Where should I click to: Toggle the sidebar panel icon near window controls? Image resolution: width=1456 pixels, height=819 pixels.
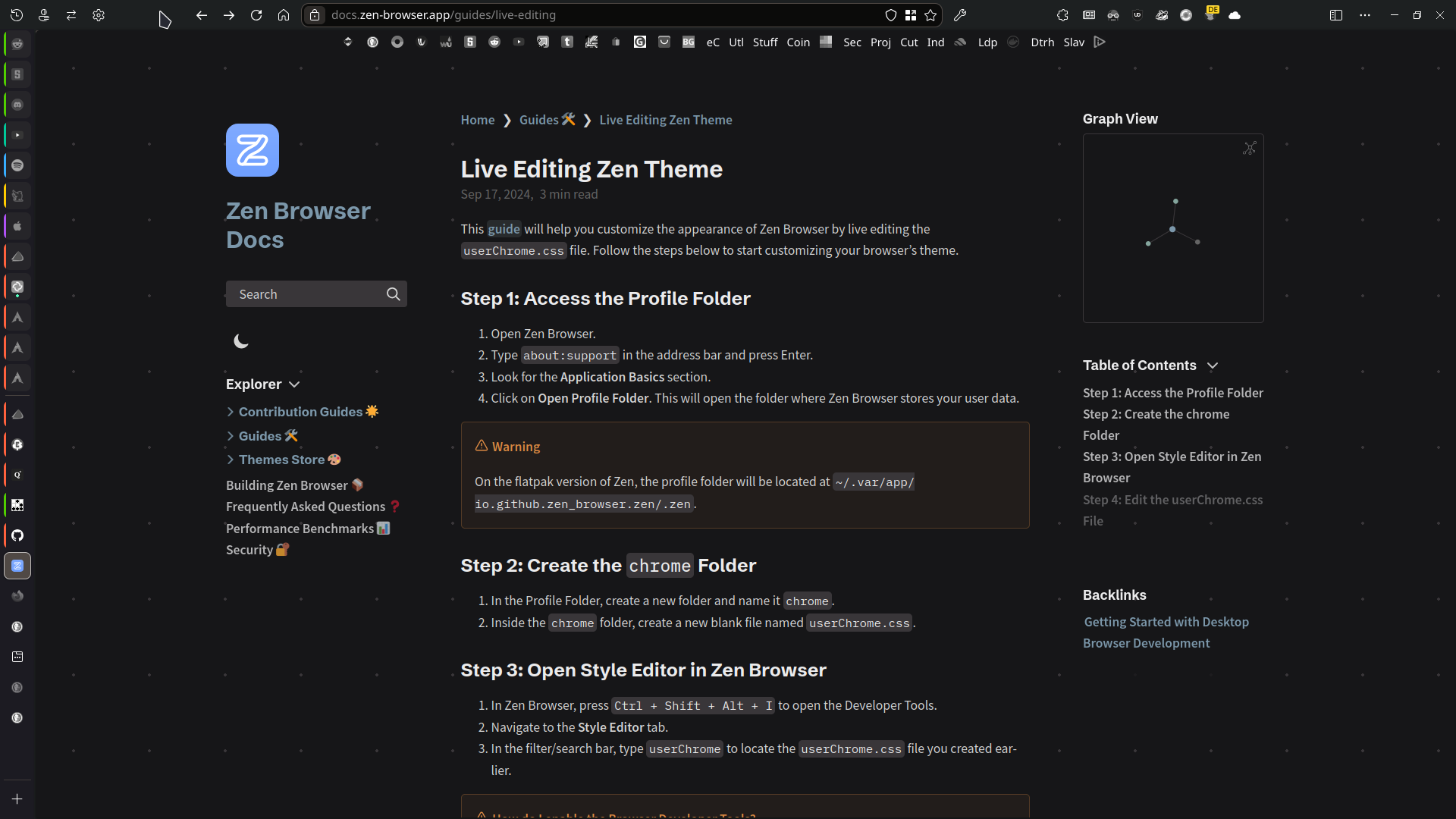[1336, 15]
